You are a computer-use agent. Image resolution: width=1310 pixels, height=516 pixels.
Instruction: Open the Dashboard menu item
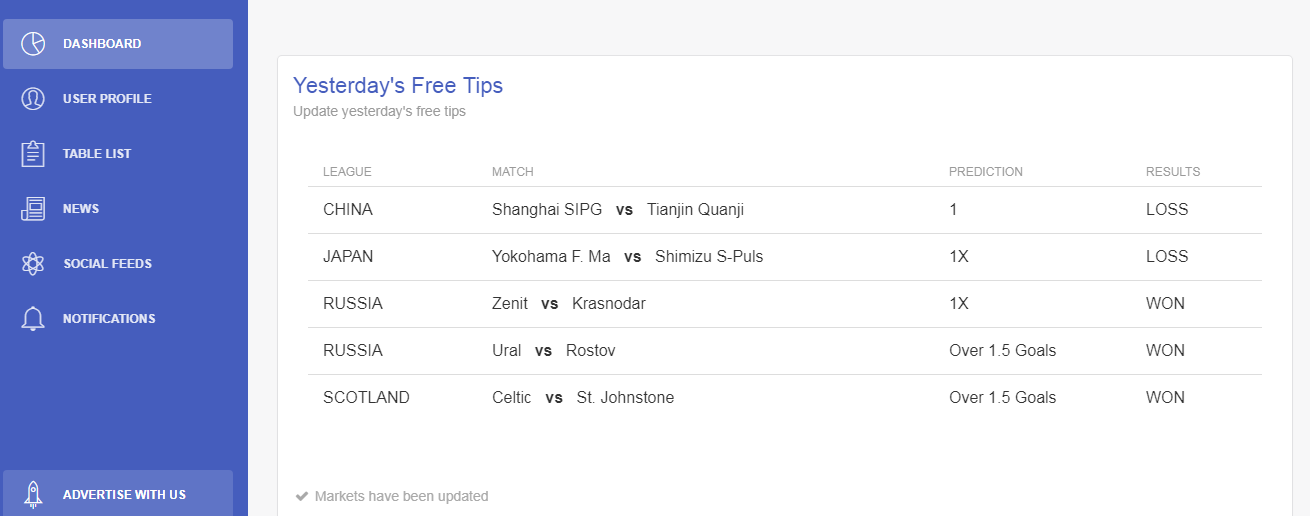[102, 44]
